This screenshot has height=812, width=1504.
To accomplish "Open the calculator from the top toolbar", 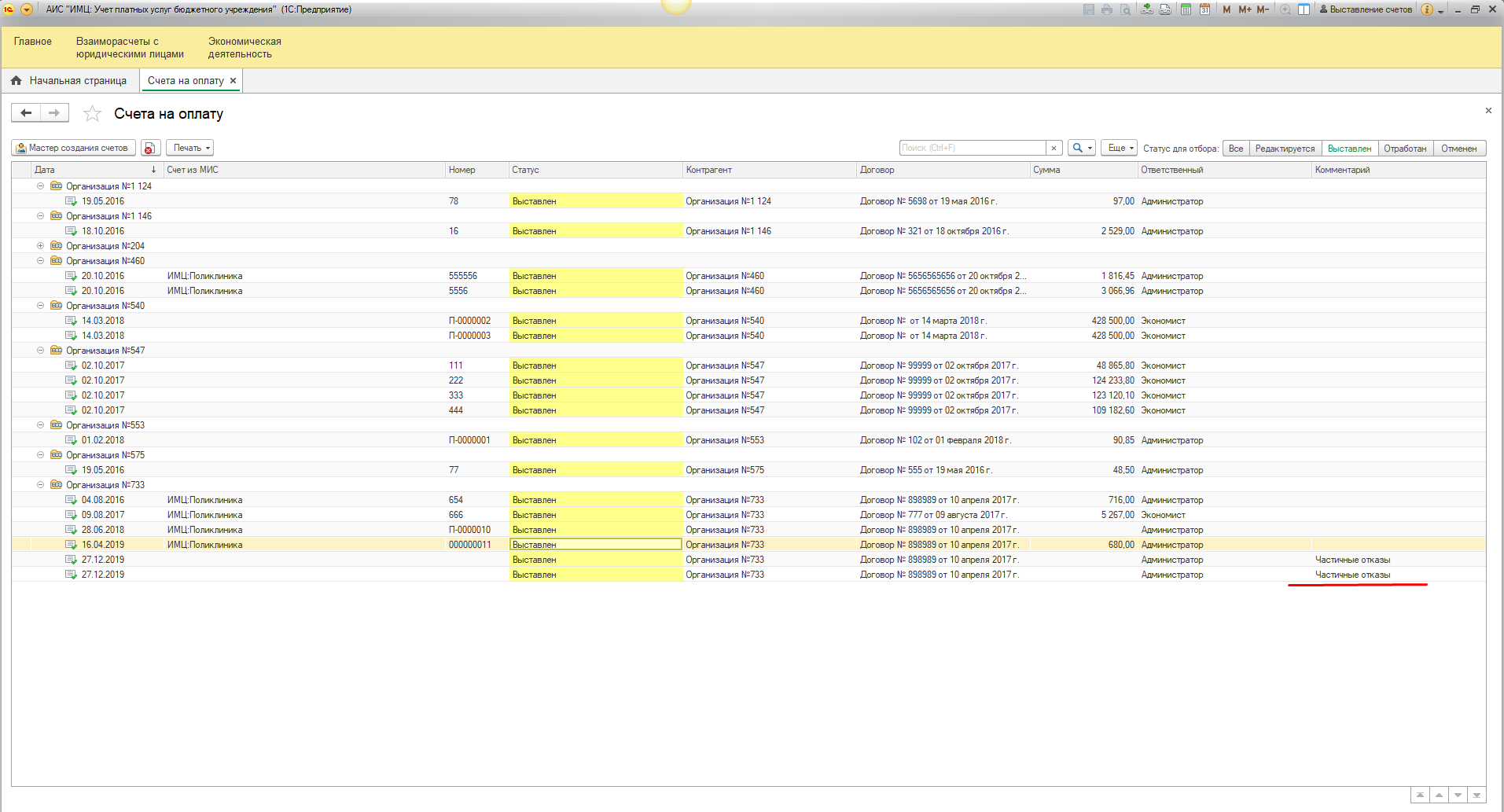I will coord(1186,9).
